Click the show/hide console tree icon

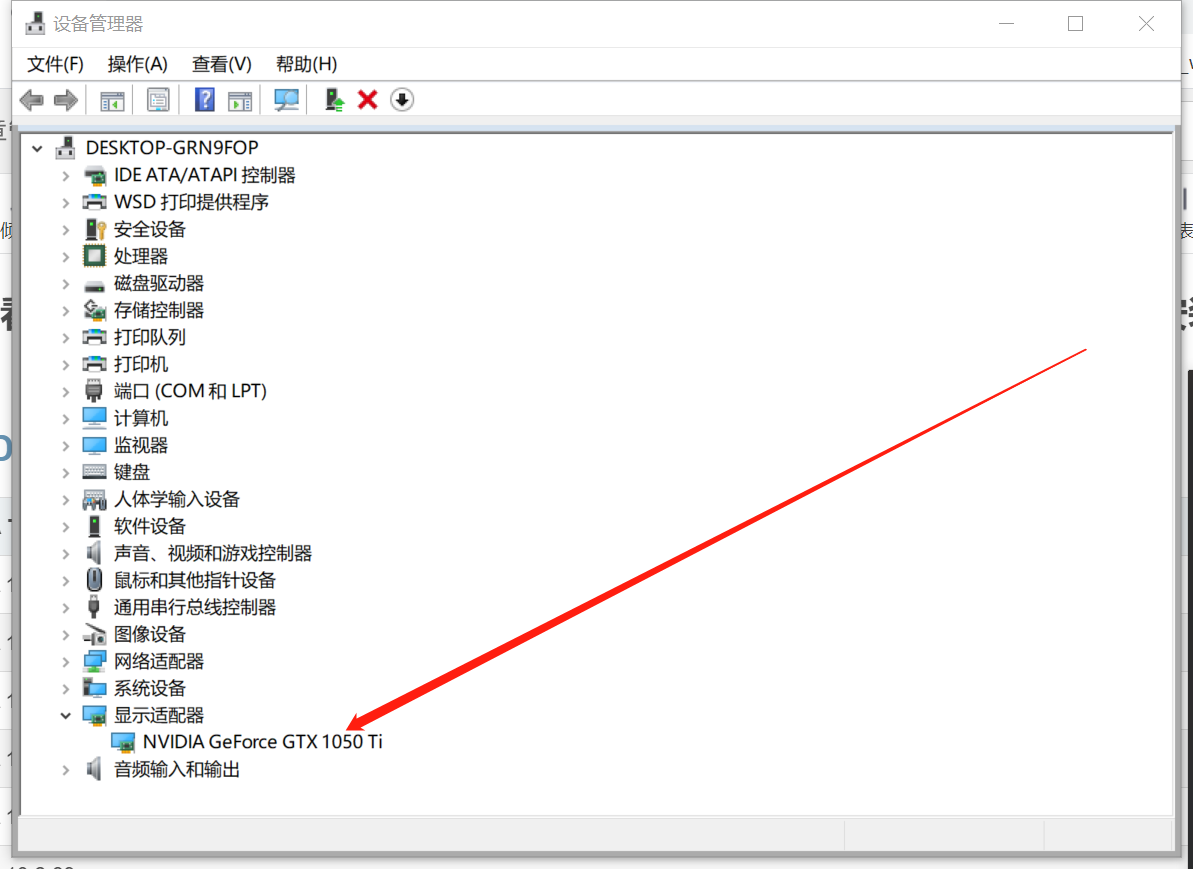click(112, 100)
